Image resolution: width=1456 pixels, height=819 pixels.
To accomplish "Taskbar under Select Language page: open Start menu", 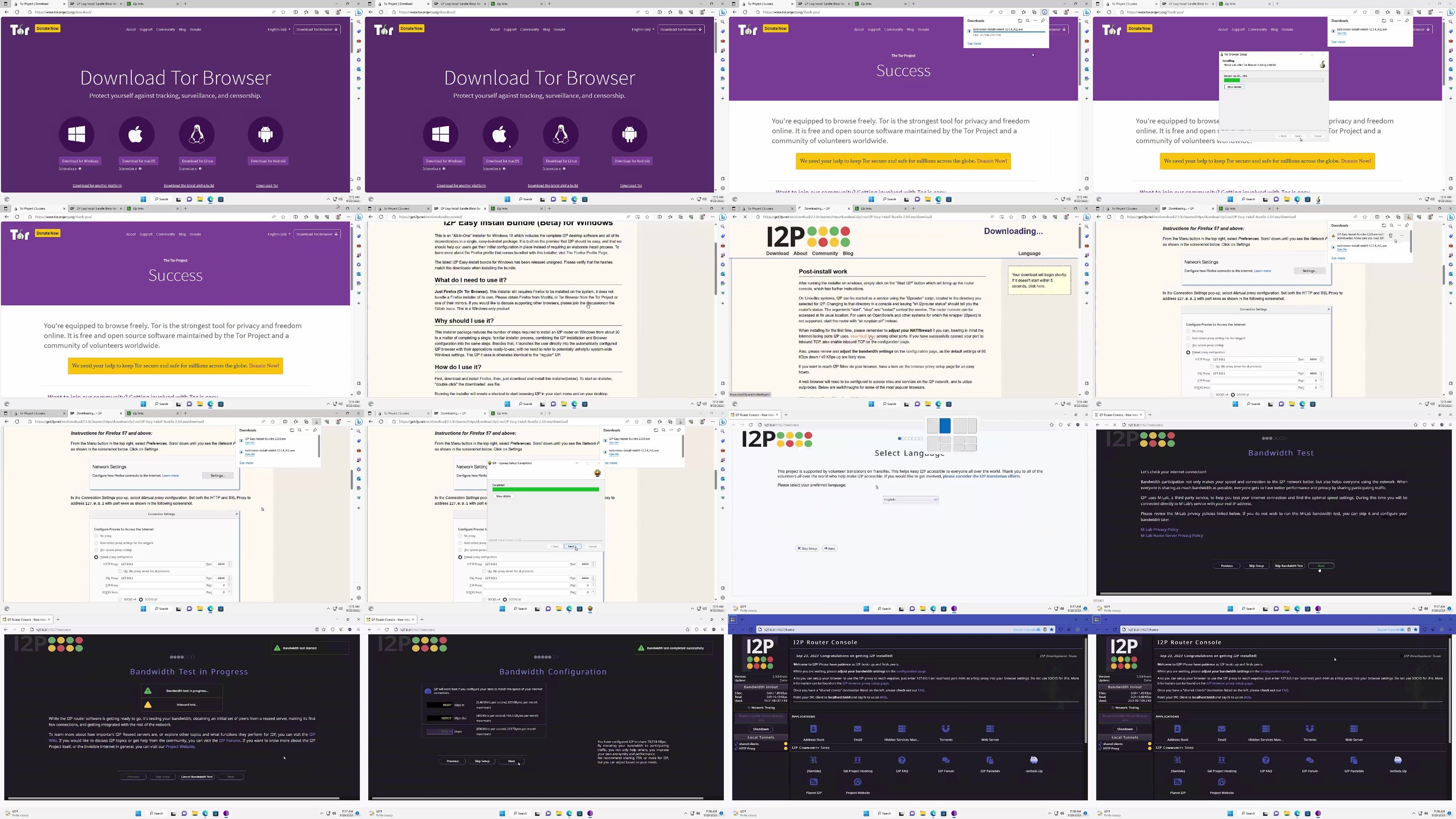I will (866, 609).
